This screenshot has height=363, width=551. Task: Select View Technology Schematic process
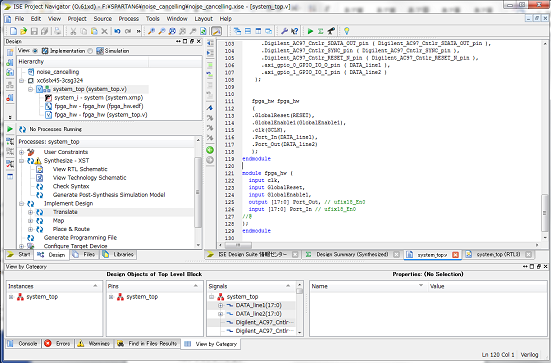click(x=89, y=178)
